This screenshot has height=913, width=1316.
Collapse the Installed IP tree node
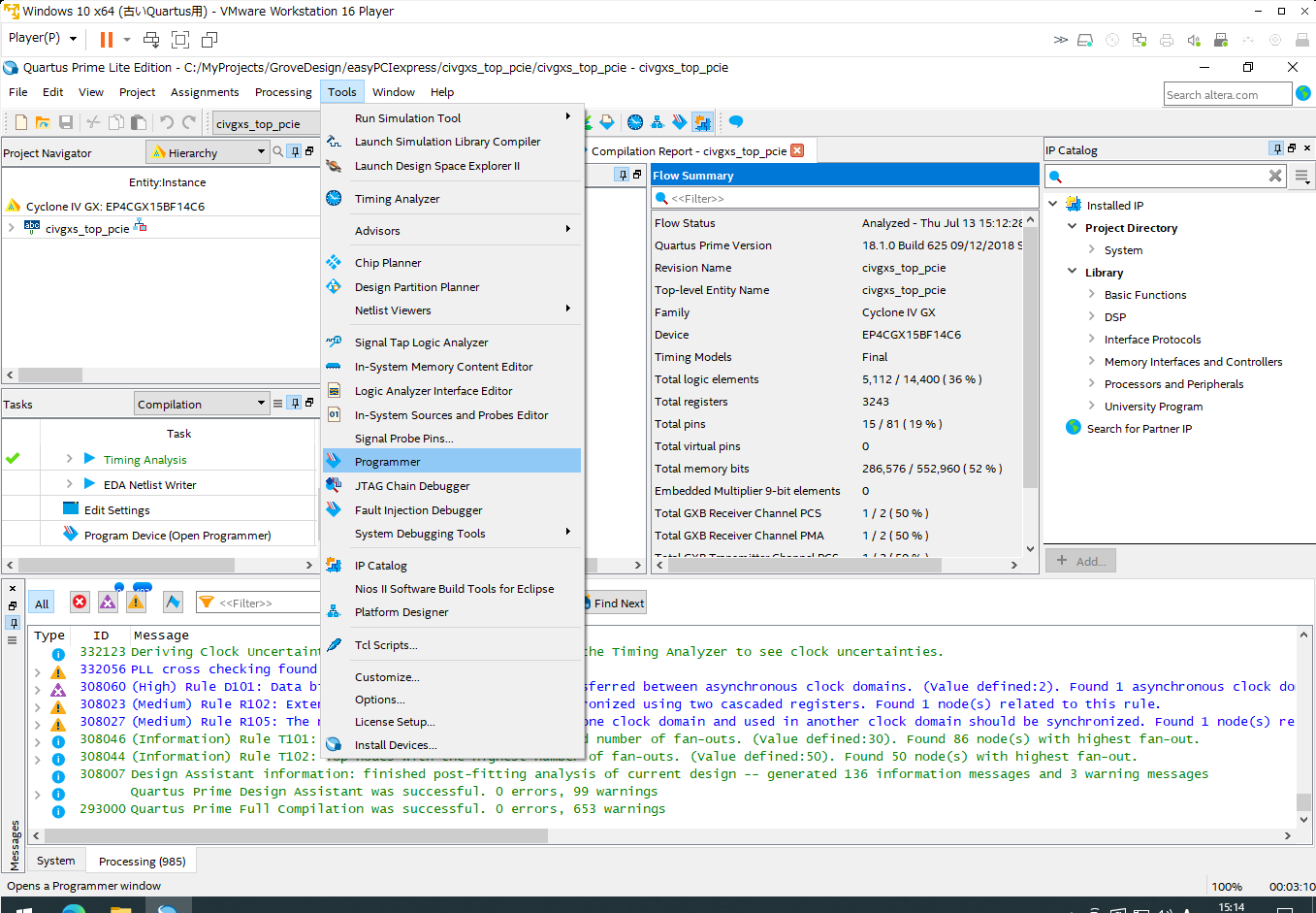click(1053, 205)
